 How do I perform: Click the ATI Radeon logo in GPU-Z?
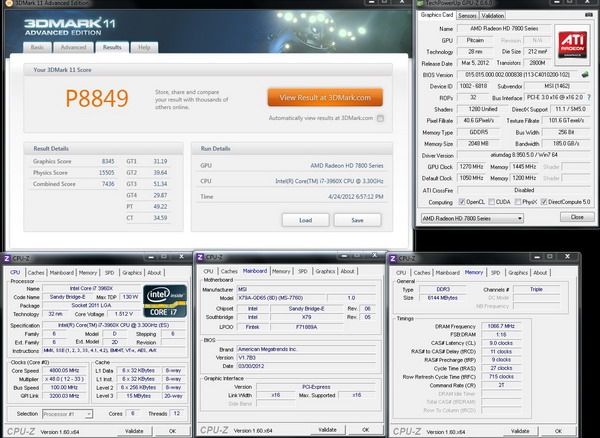[x=572, y=44]
